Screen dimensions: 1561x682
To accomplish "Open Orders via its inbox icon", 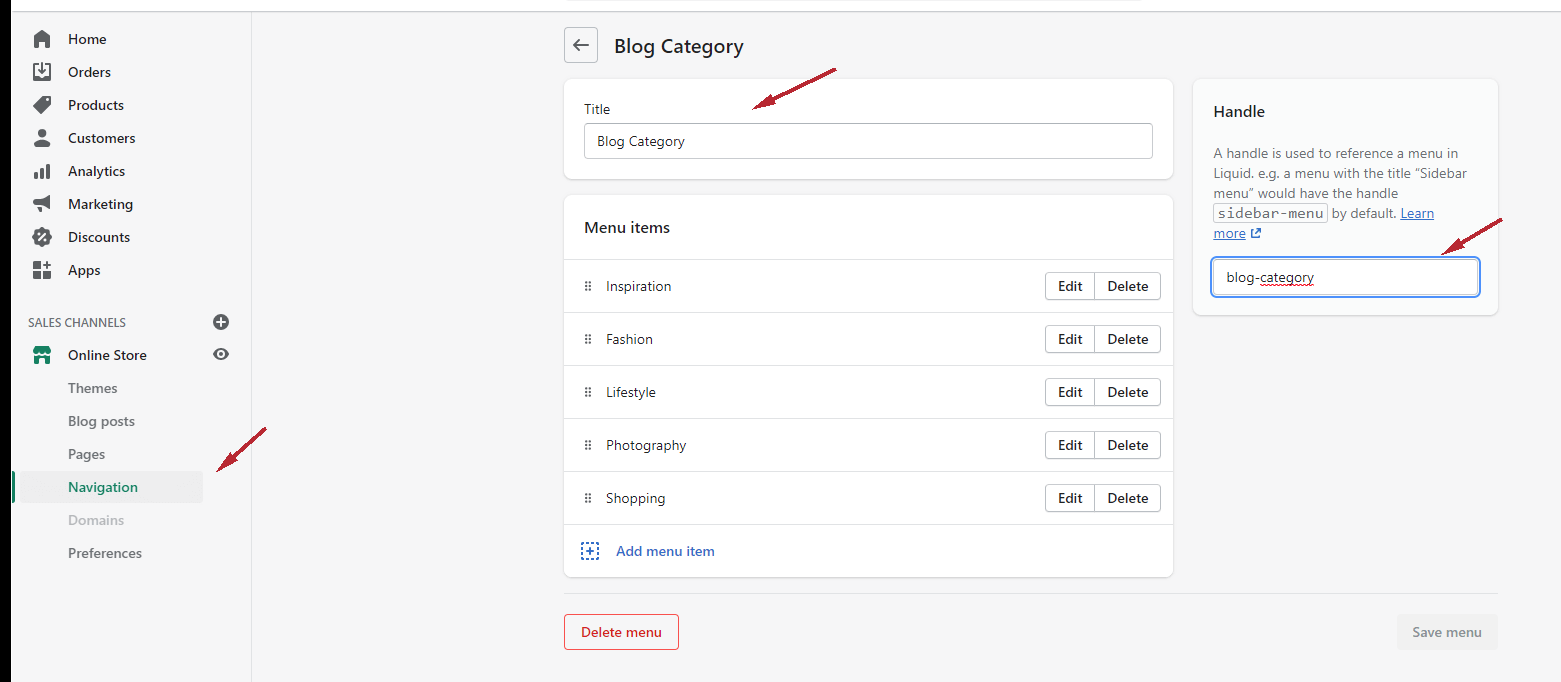I will (x=42, y=72).
